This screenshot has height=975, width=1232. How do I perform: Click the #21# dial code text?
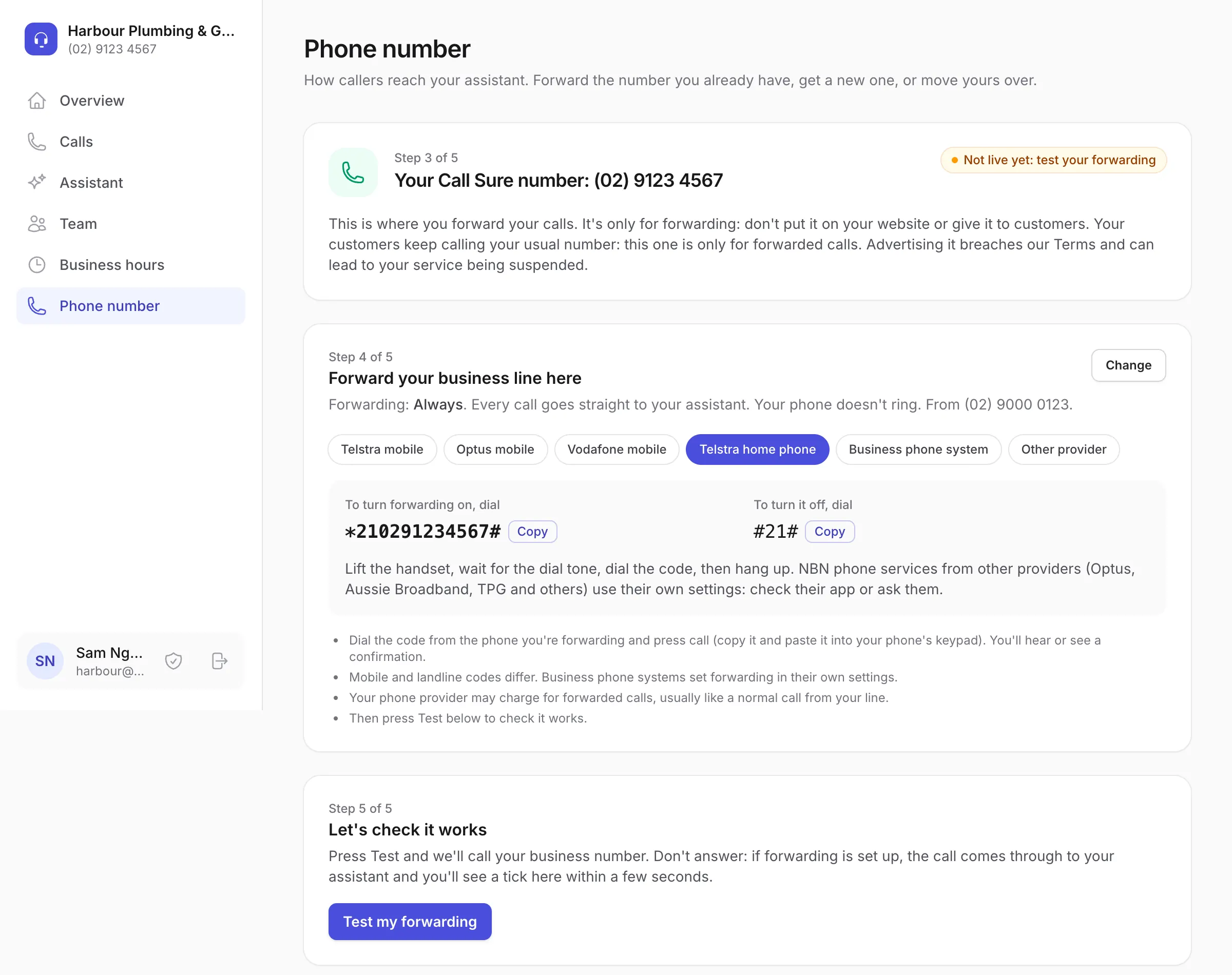[775, 532]
